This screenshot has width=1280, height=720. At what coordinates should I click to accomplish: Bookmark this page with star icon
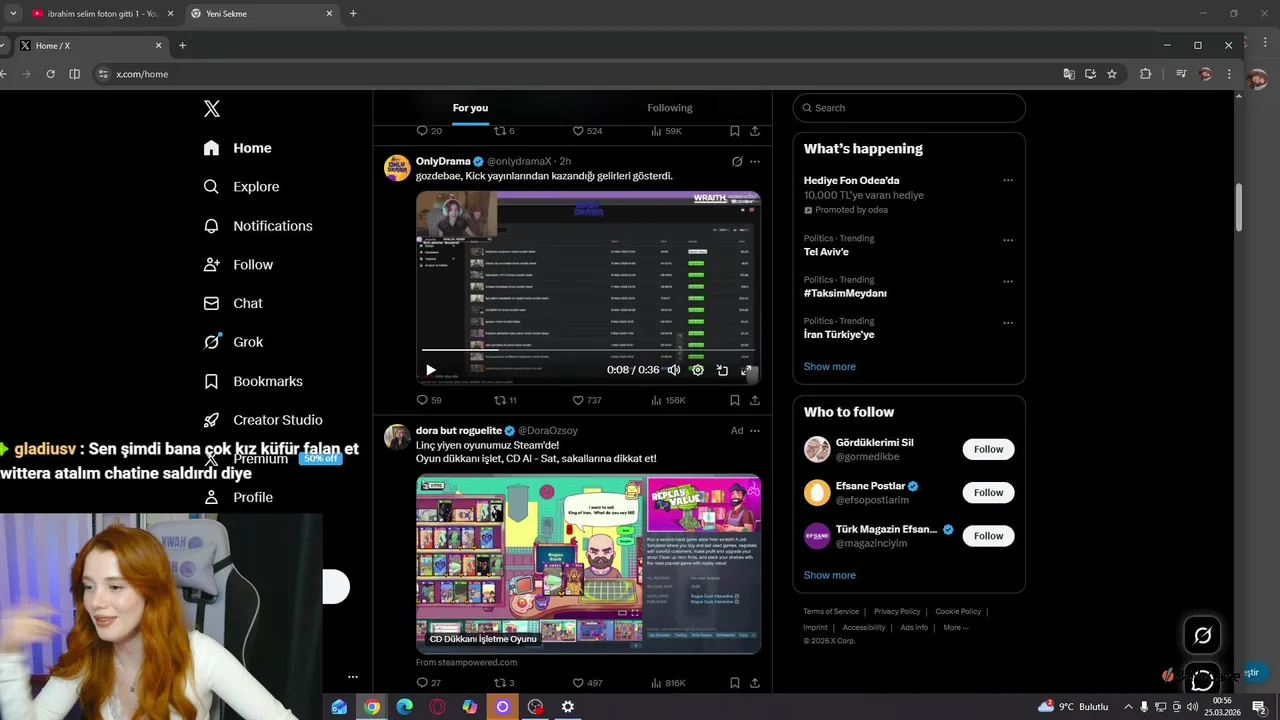click(x=1112, y=74)
